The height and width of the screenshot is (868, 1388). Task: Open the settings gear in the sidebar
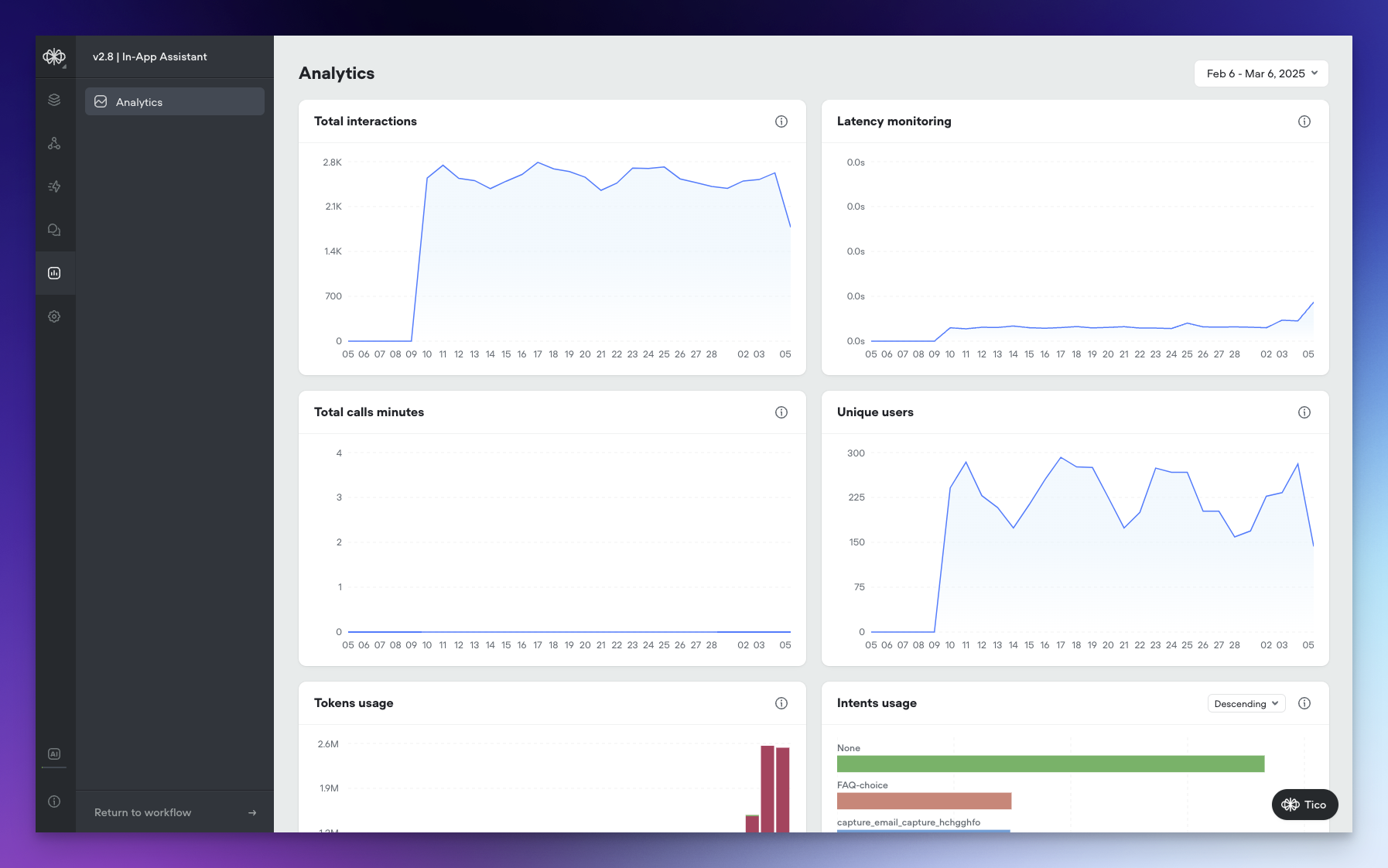point(54,316)
